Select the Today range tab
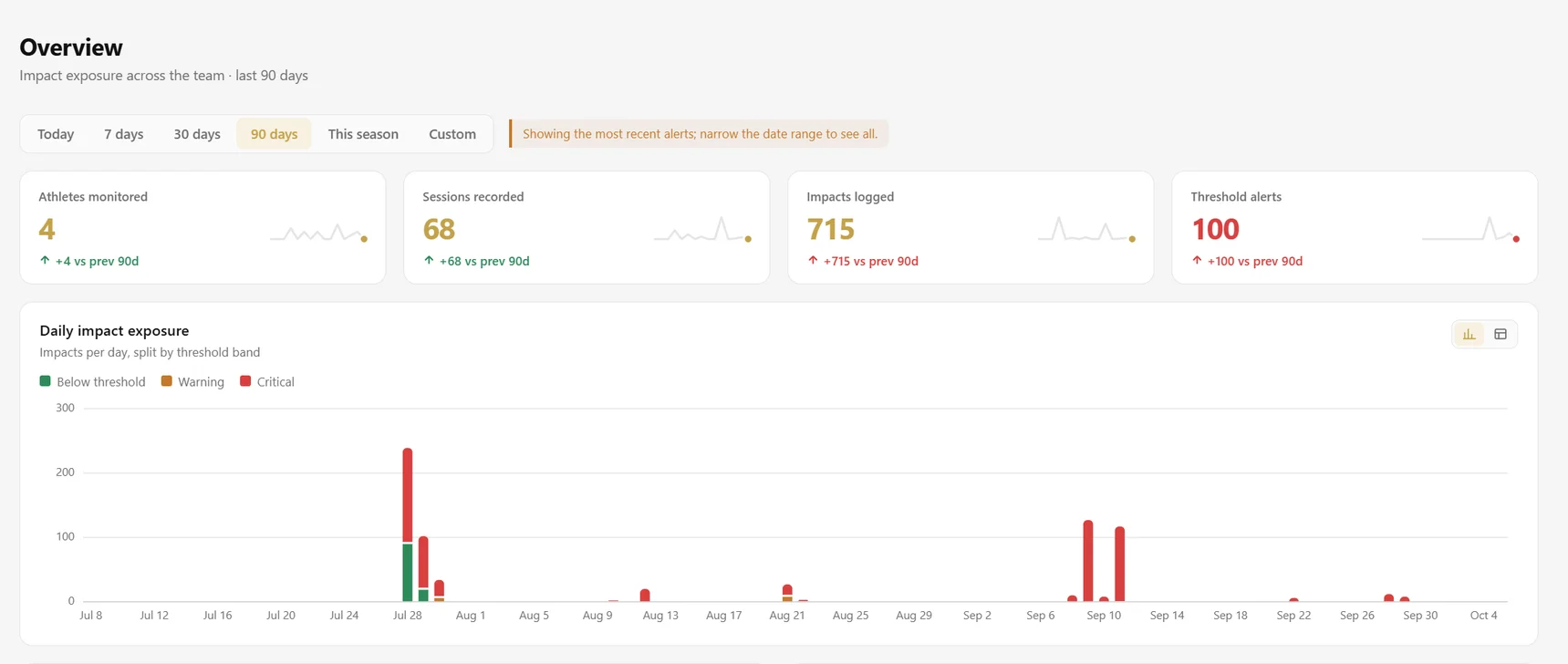1568x664 pixels. pos(56,134)
